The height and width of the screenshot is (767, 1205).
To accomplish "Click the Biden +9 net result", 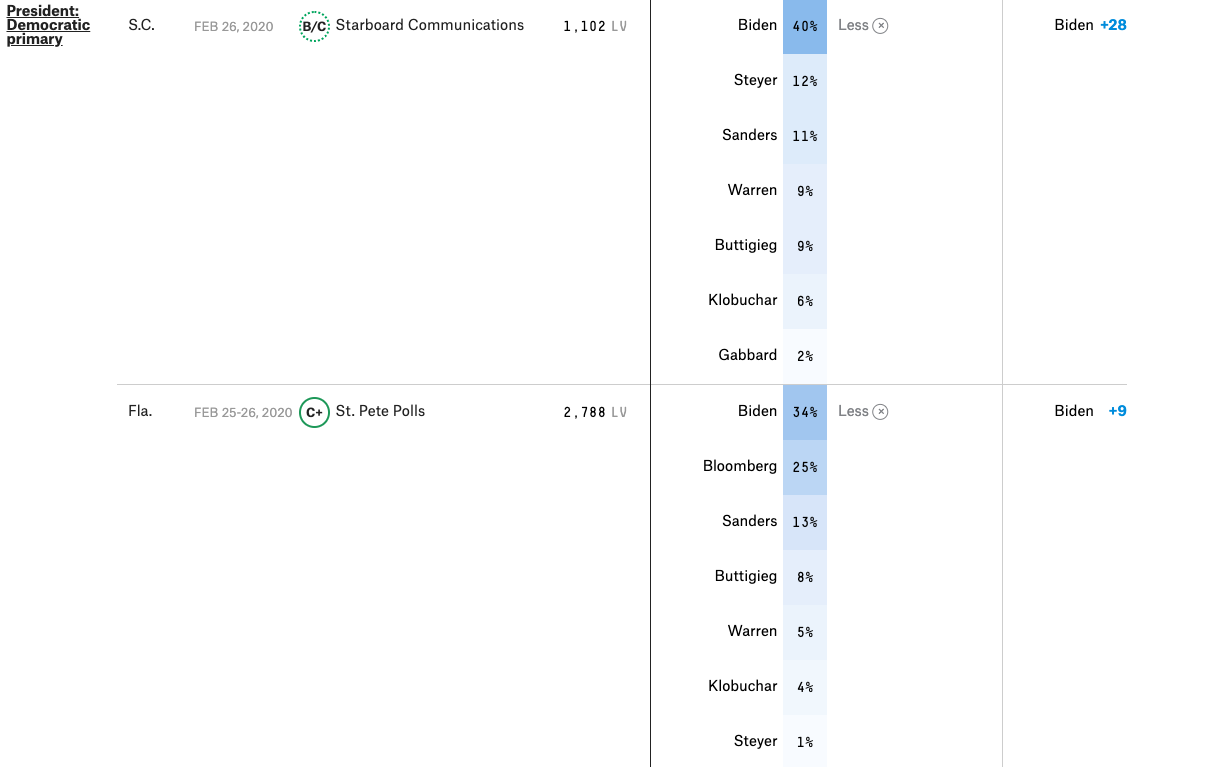I will (1090, 411).
